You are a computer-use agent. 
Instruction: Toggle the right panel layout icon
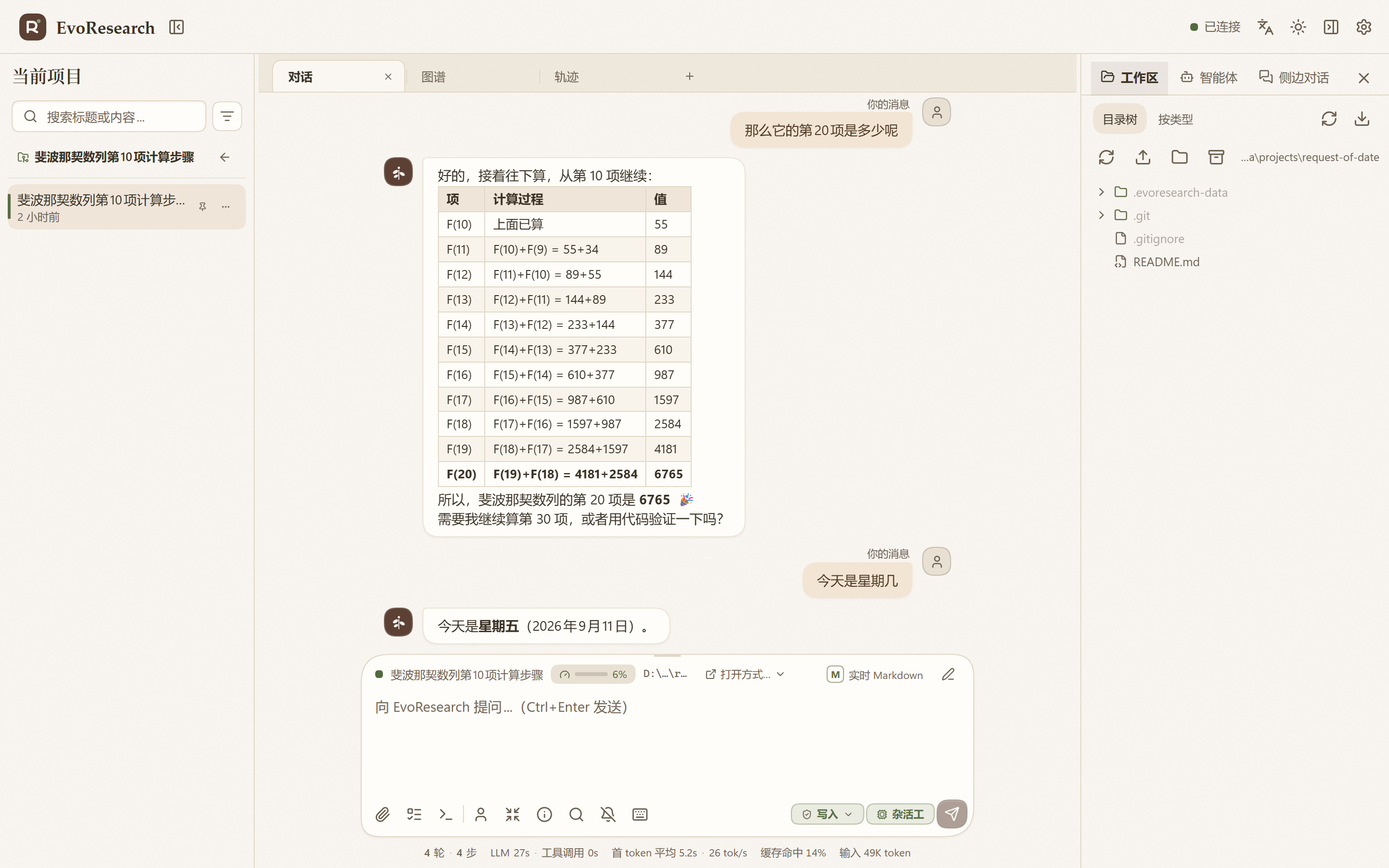point(1331,27)
